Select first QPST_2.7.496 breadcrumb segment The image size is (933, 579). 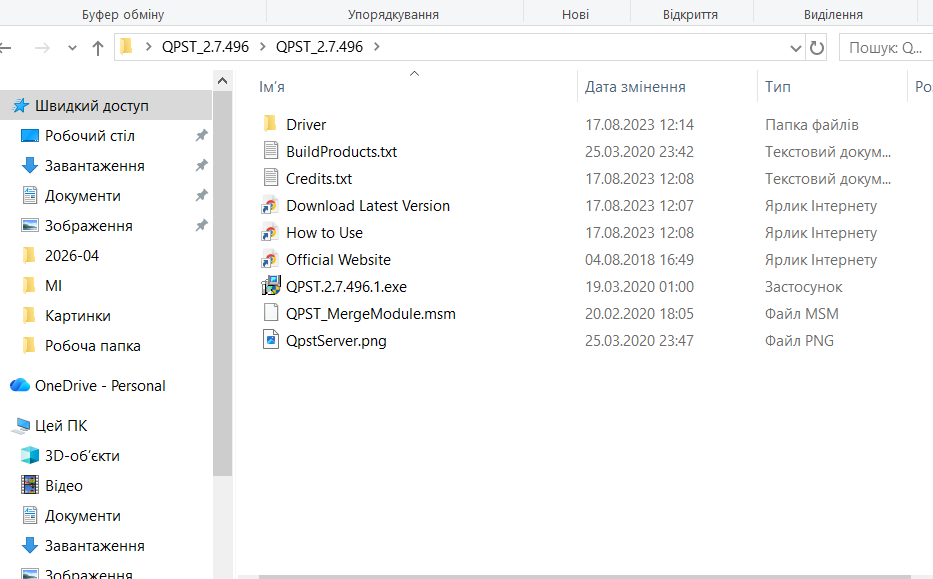[205, 47]
